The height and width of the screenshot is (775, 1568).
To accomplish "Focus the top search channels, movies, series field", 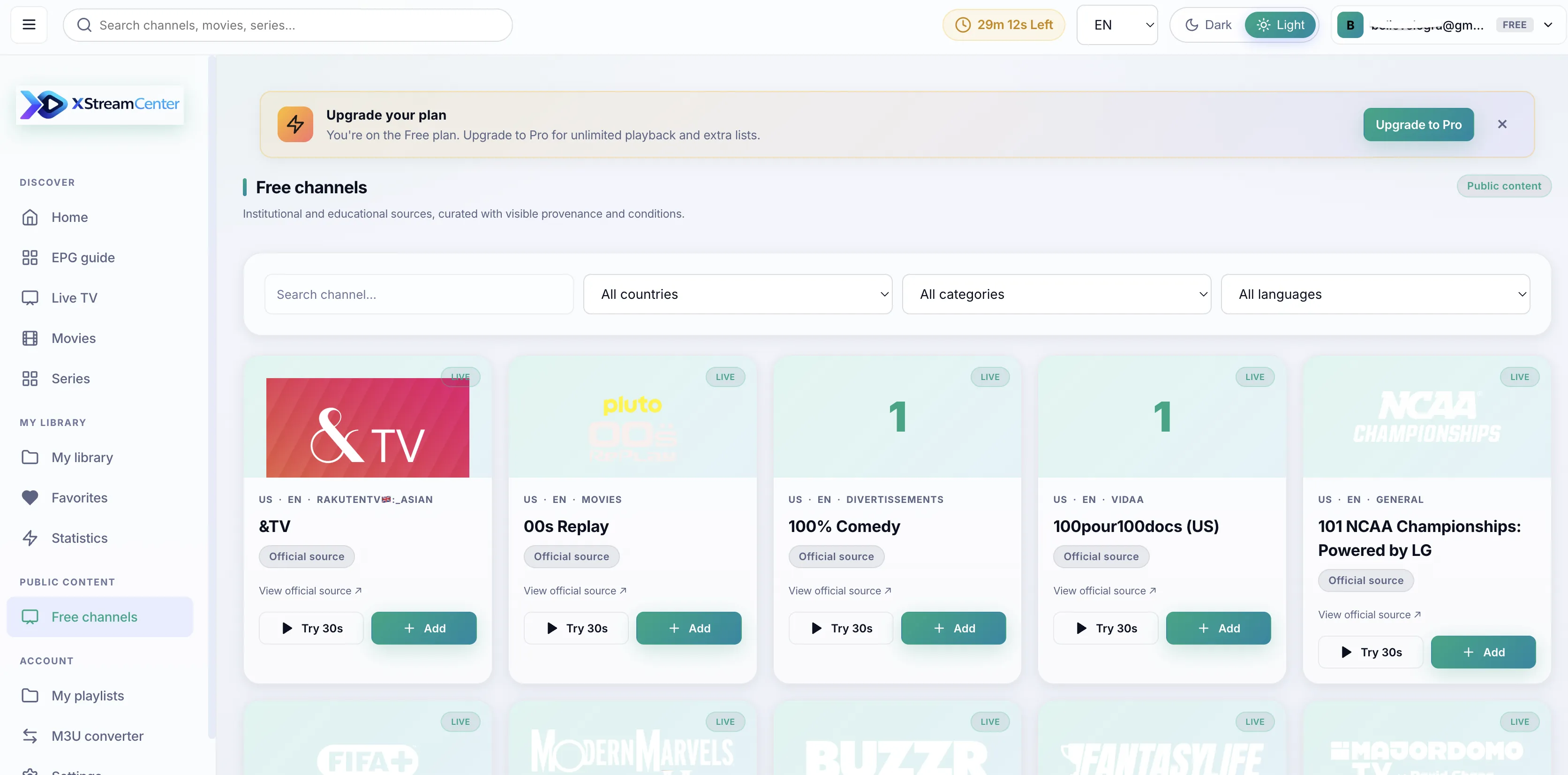I will 288,25.
